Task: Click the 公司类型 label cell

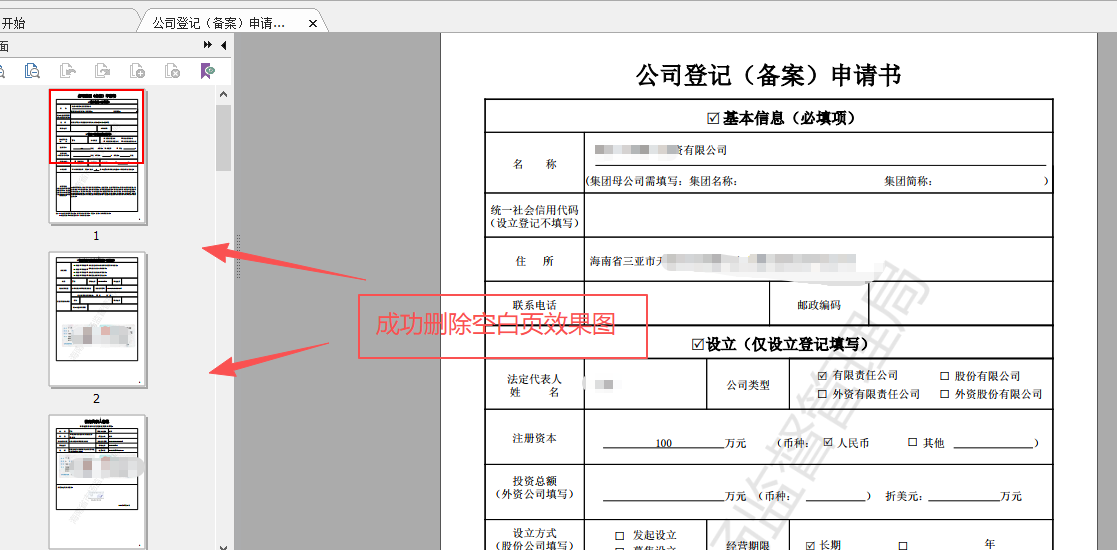Action: [748, 385]
